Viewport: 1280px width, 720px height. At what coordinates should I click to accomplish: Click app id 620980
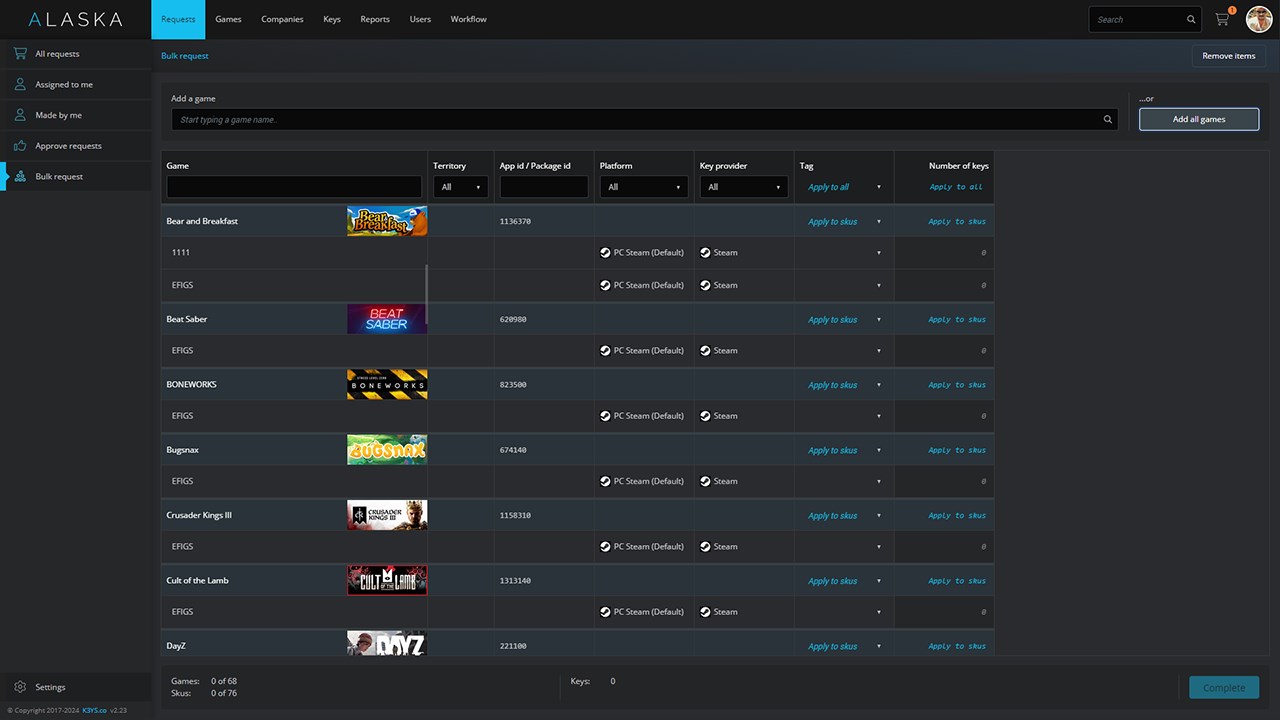[x=513, y=320]
